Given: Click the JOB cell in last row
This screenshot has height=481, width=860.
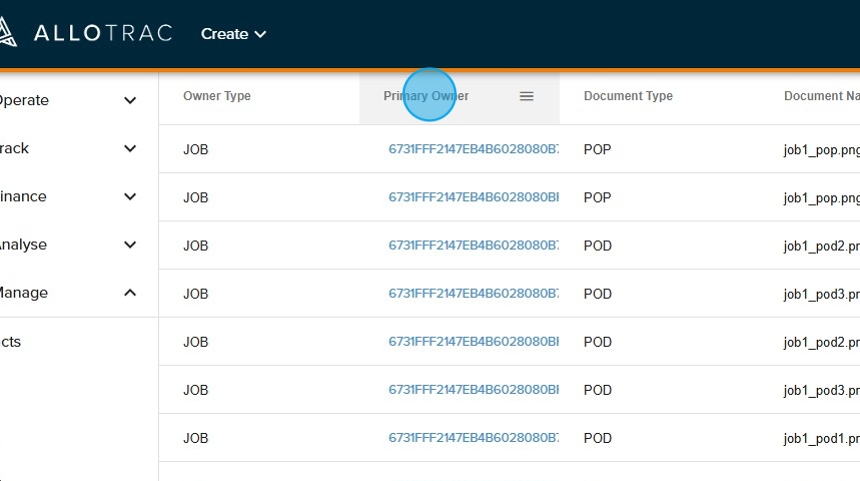Looking at the screenshot, I should click(x=196, y=438).
